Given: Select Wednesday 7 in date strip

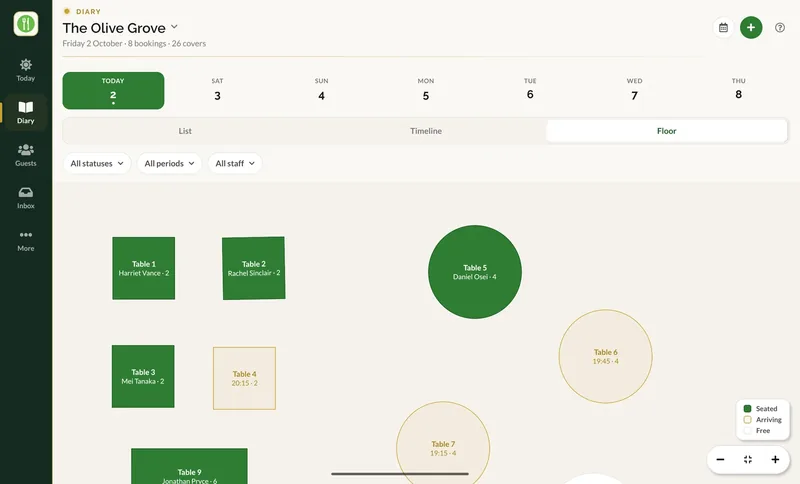Looking at the screenshot, I should [x=634, y=90].
